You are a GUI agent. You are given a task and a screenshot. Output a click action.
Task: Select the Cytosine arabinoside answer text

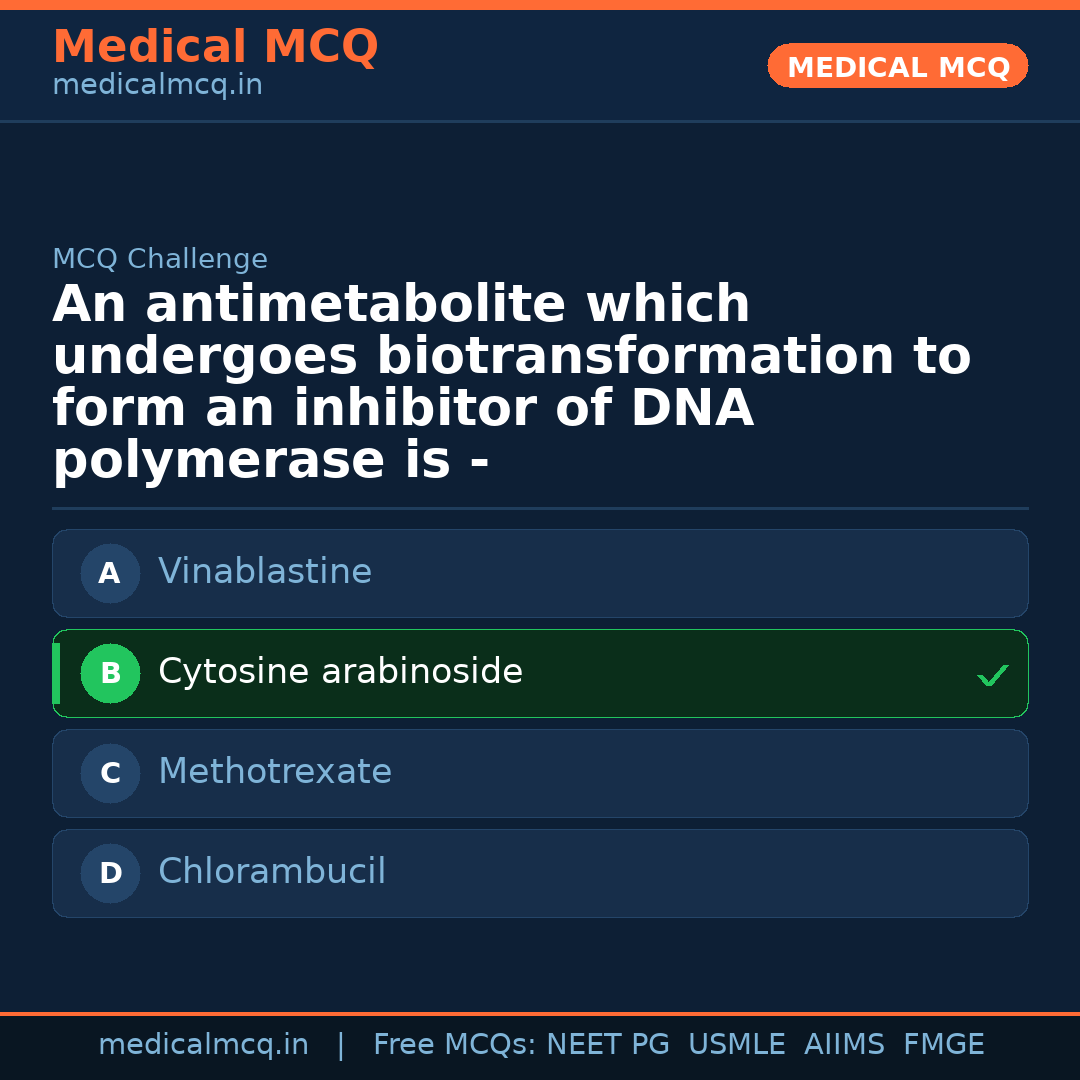pyautogui.click(x=340, y=672)
